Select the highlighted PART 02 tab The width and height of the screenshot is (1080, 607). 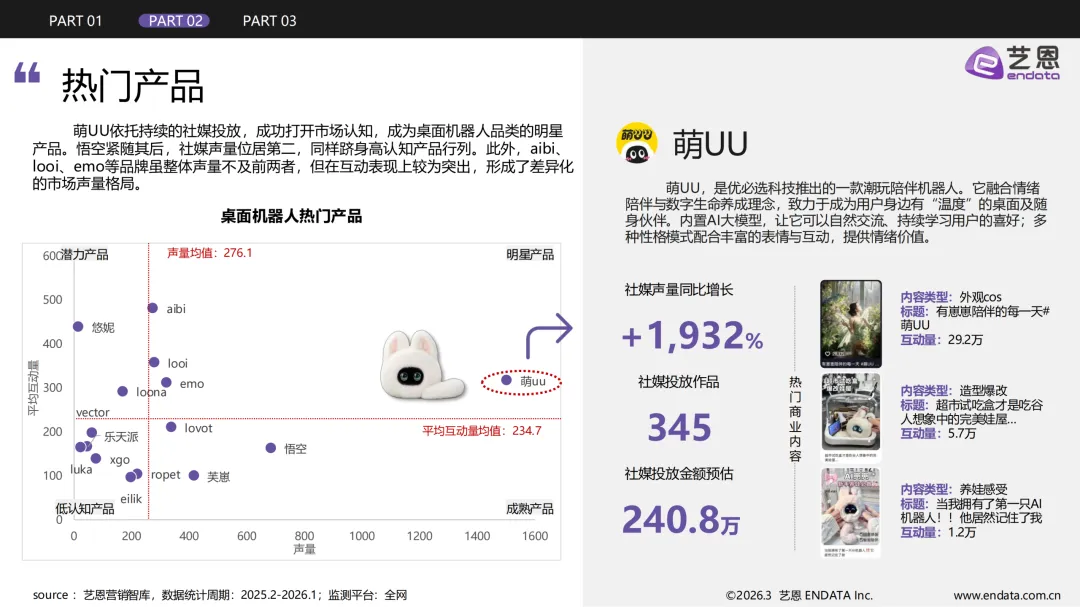[174, 21]
